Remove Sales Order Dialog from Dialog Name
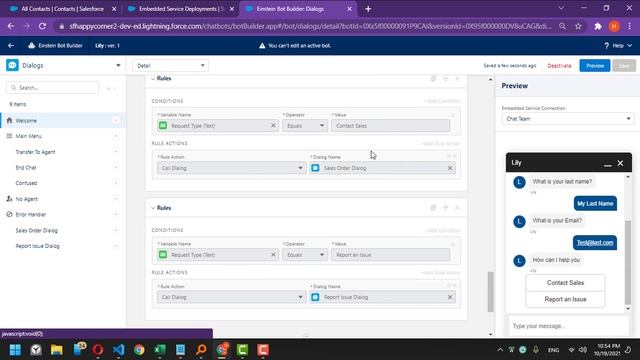The height and width of the screenshot is (360, 640). [450, 168]
